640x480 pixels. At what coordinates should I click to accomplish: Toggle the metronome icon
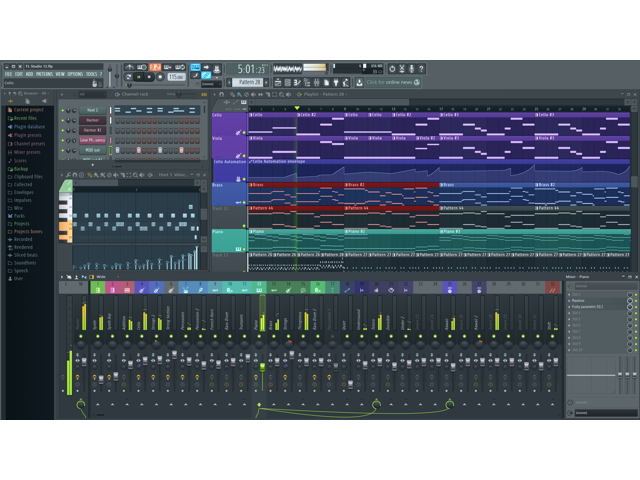[x=129, y=67]
